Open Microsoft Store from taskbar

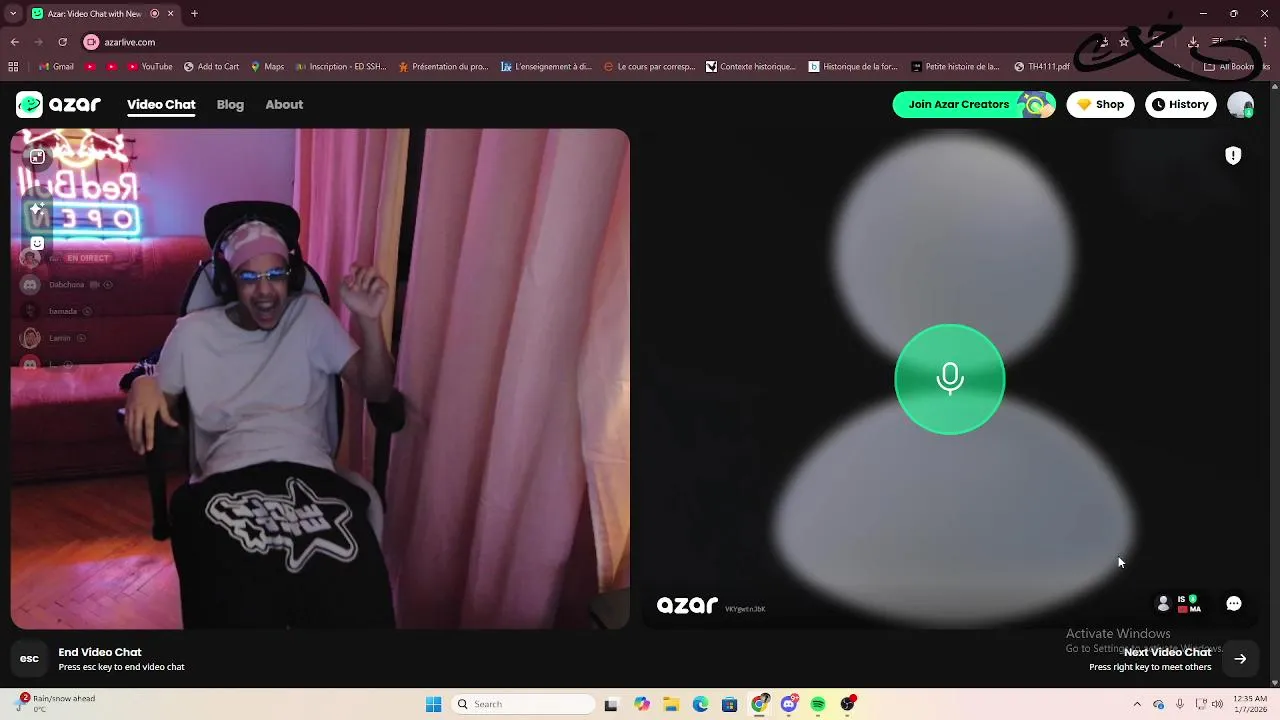coord(730,704)
